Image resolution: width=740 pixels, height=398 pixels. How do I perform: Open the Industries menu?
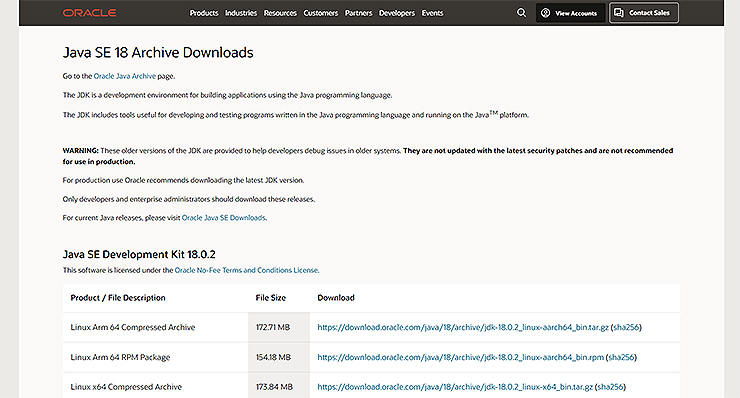(241, 13)
